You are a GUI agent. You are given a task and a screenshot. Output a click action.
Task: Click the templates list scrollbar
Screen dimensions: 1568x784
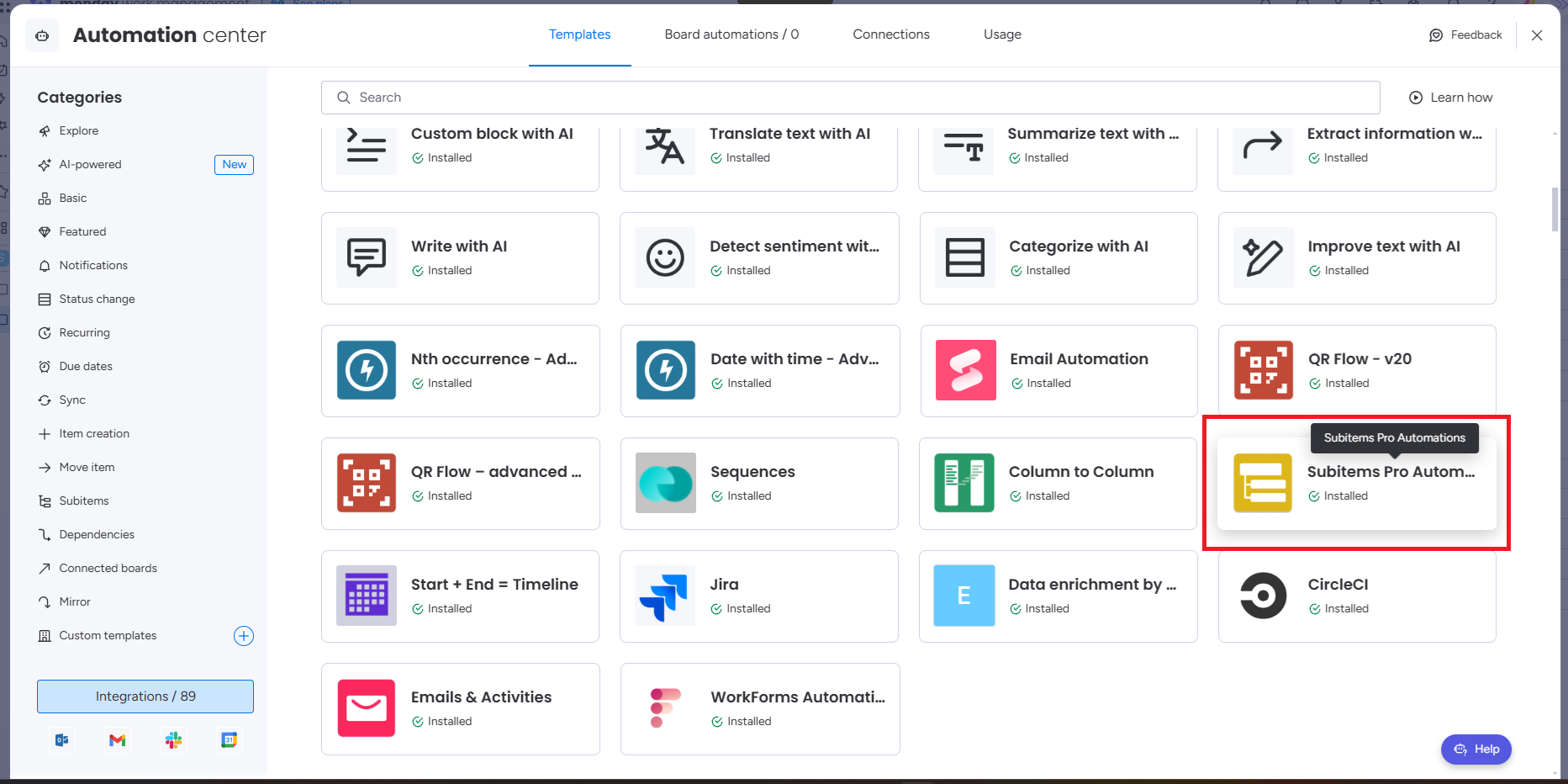click(x=1555, y=209)
